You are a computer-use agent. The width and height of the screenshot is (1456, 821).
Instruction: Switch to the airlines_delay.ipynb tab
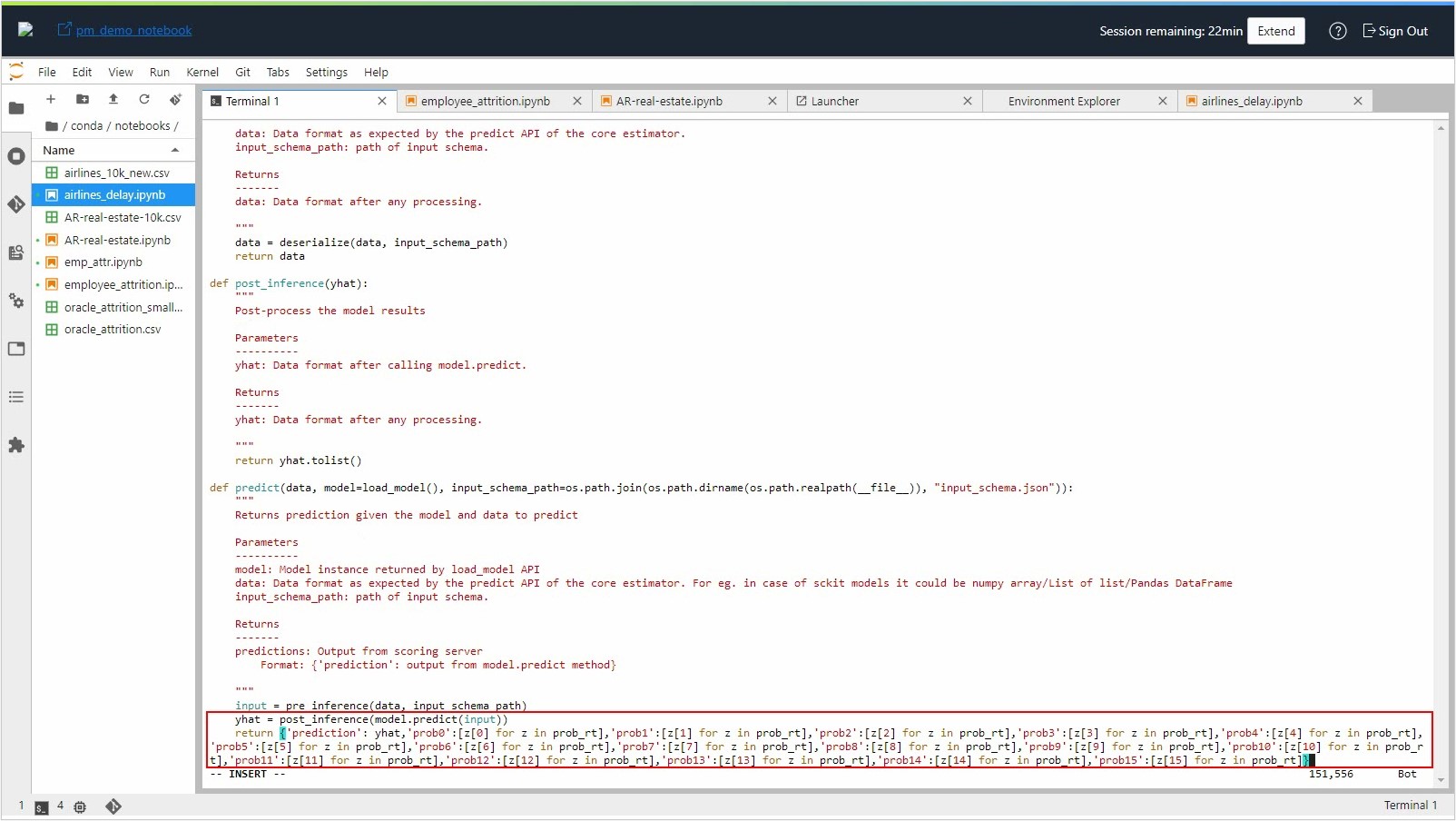pos(1275,101)
